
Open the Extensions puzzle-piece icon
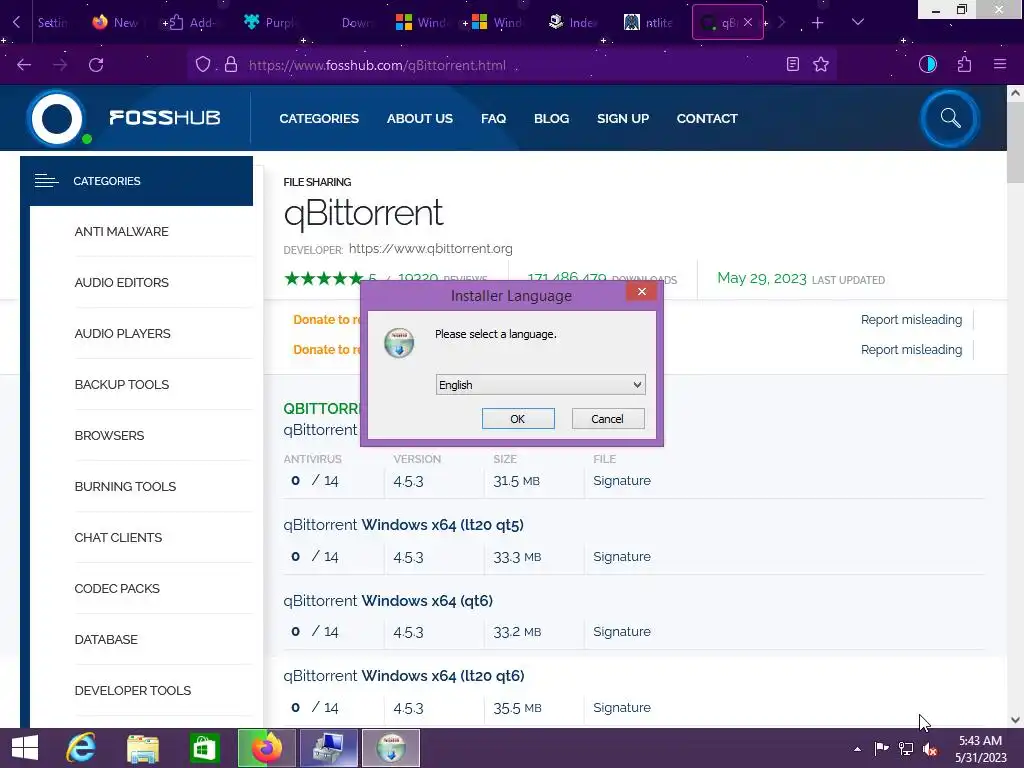[964, 64]
